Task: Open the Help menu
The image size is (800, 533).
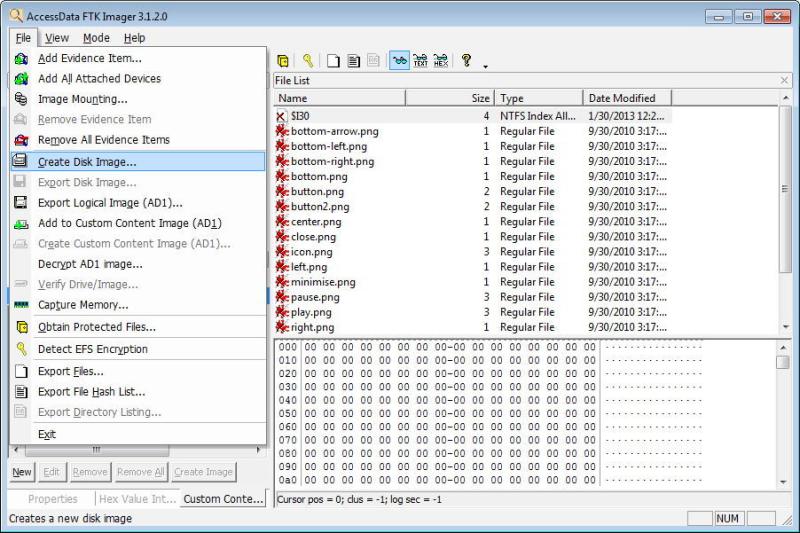Action: [x=134, y=38]
